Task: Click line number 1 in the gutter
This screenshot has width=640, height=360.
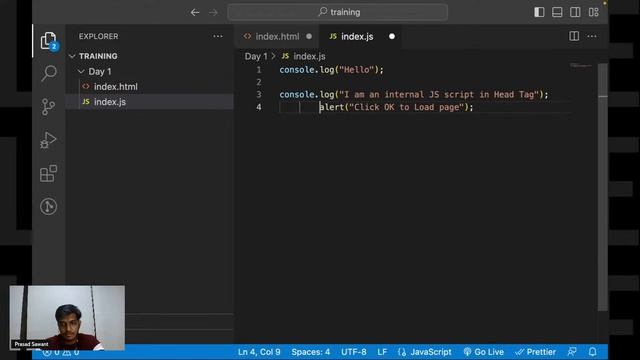Action: (259, 70)
